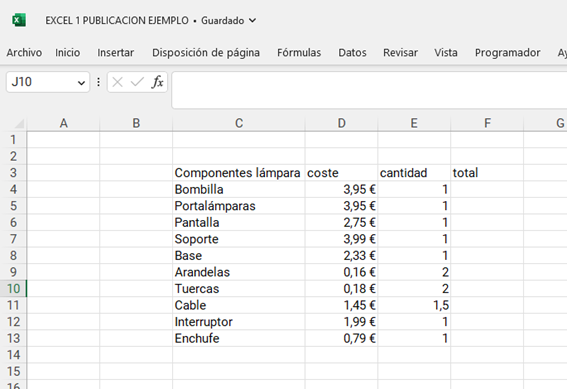Click the three-dot handle beside Name Box
Viewport: 567px width, 389px height.
tap(98, 82)
